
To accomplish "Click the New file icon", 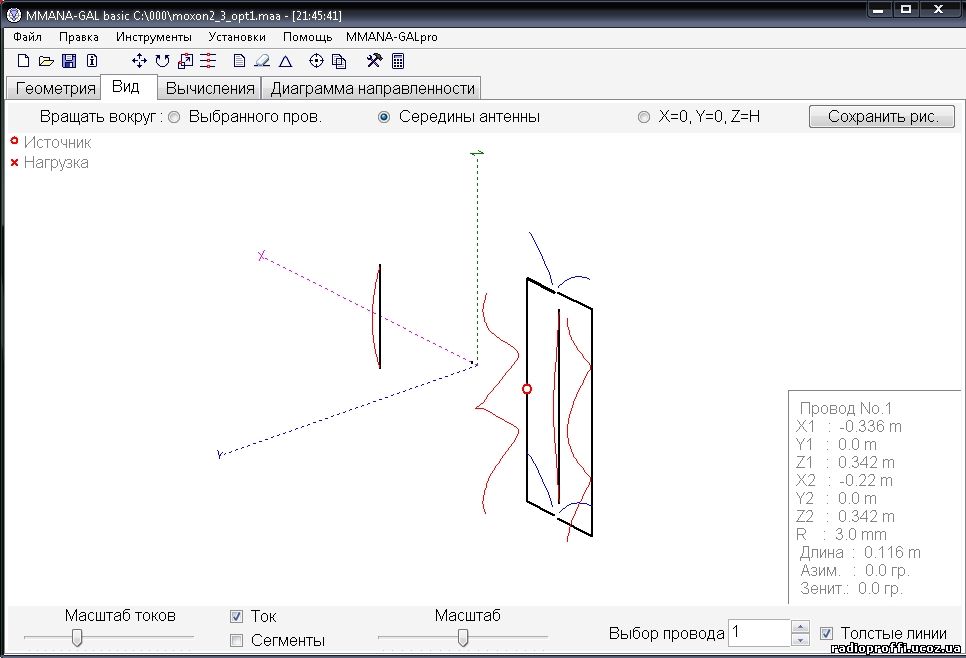I will point(23,60).
